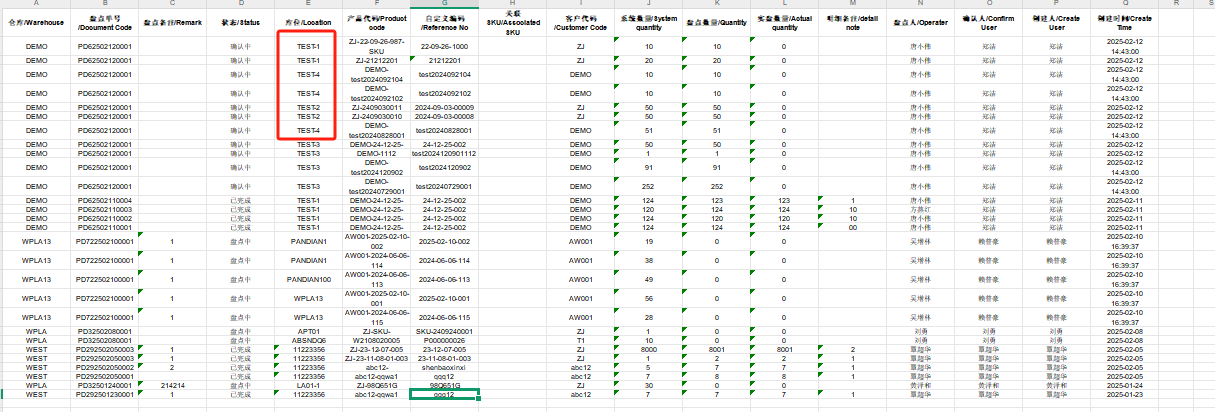Click the Customer Code header cell
This screenshot has width=1215, height=412.
[580, 25]
